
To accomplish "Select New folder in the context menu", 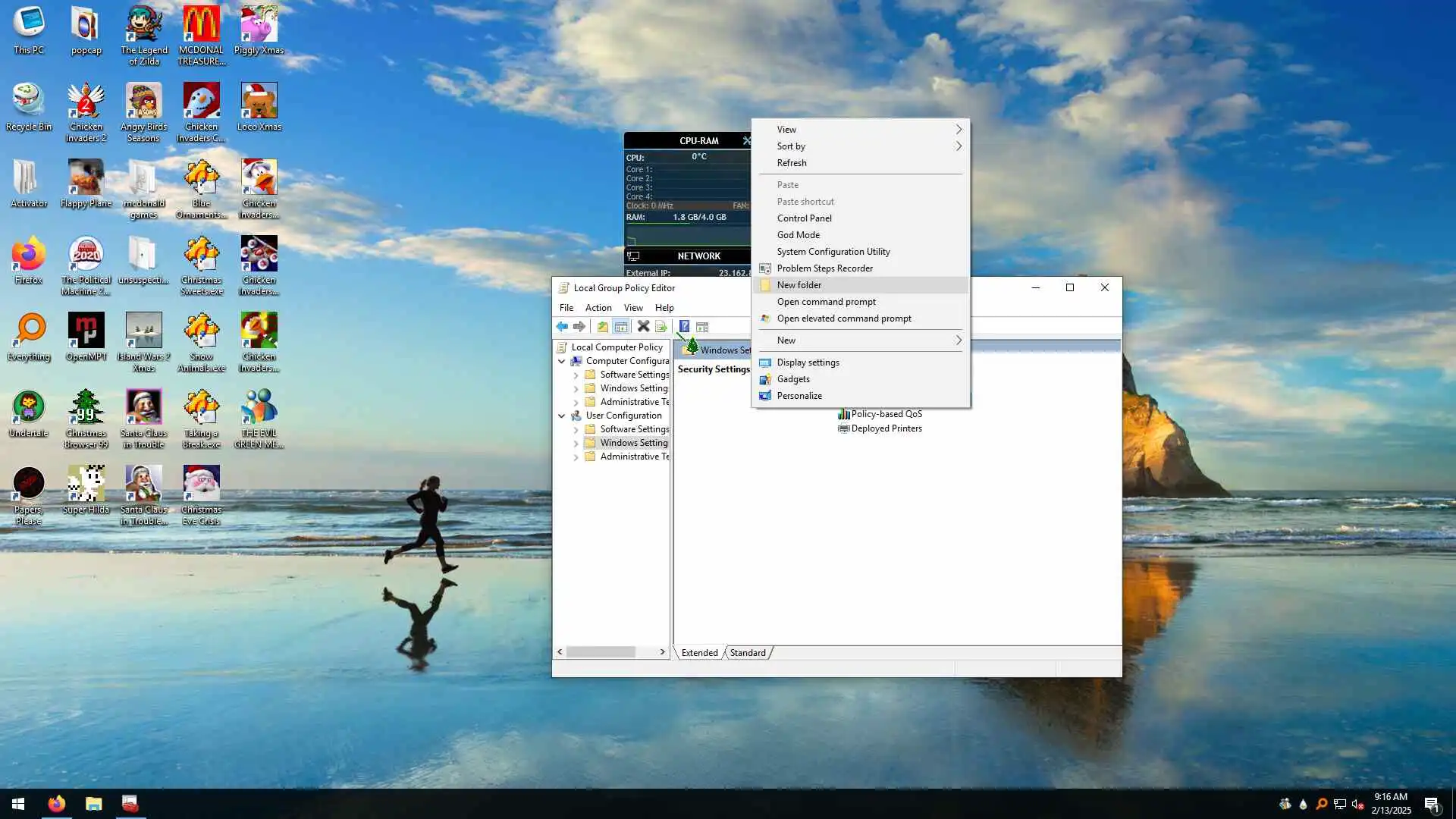I will 799,285.
